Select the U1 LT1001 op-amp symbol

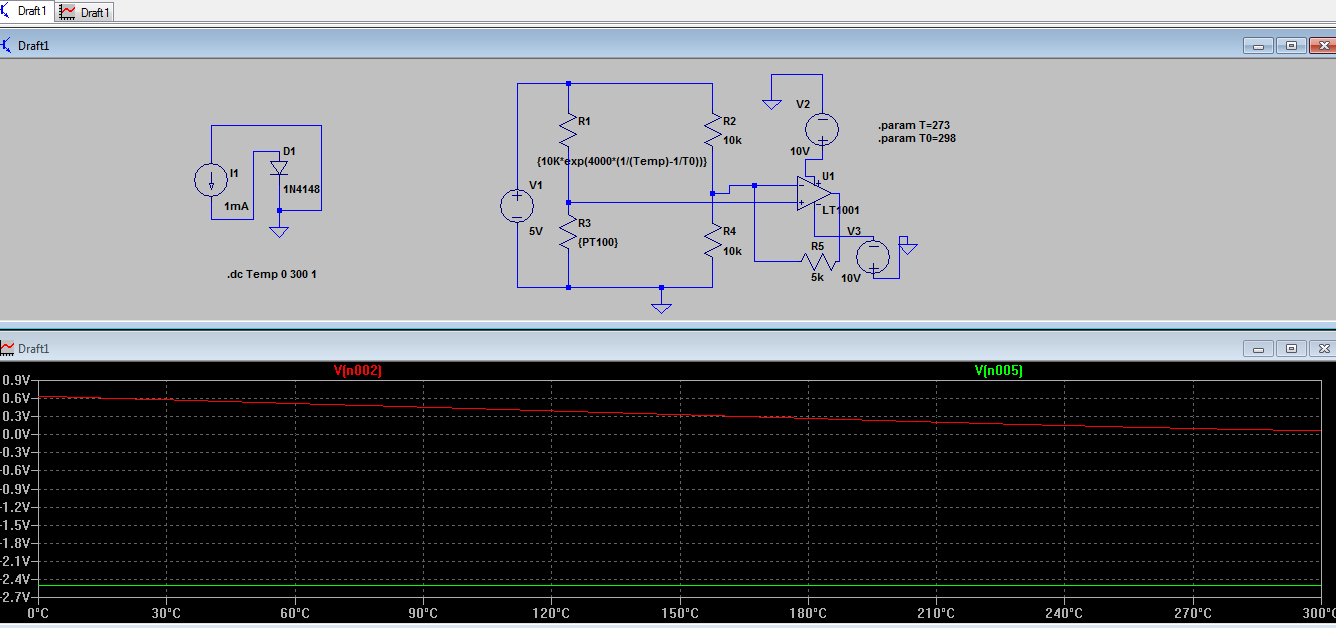pyautogui.click(x=814, y=194)
